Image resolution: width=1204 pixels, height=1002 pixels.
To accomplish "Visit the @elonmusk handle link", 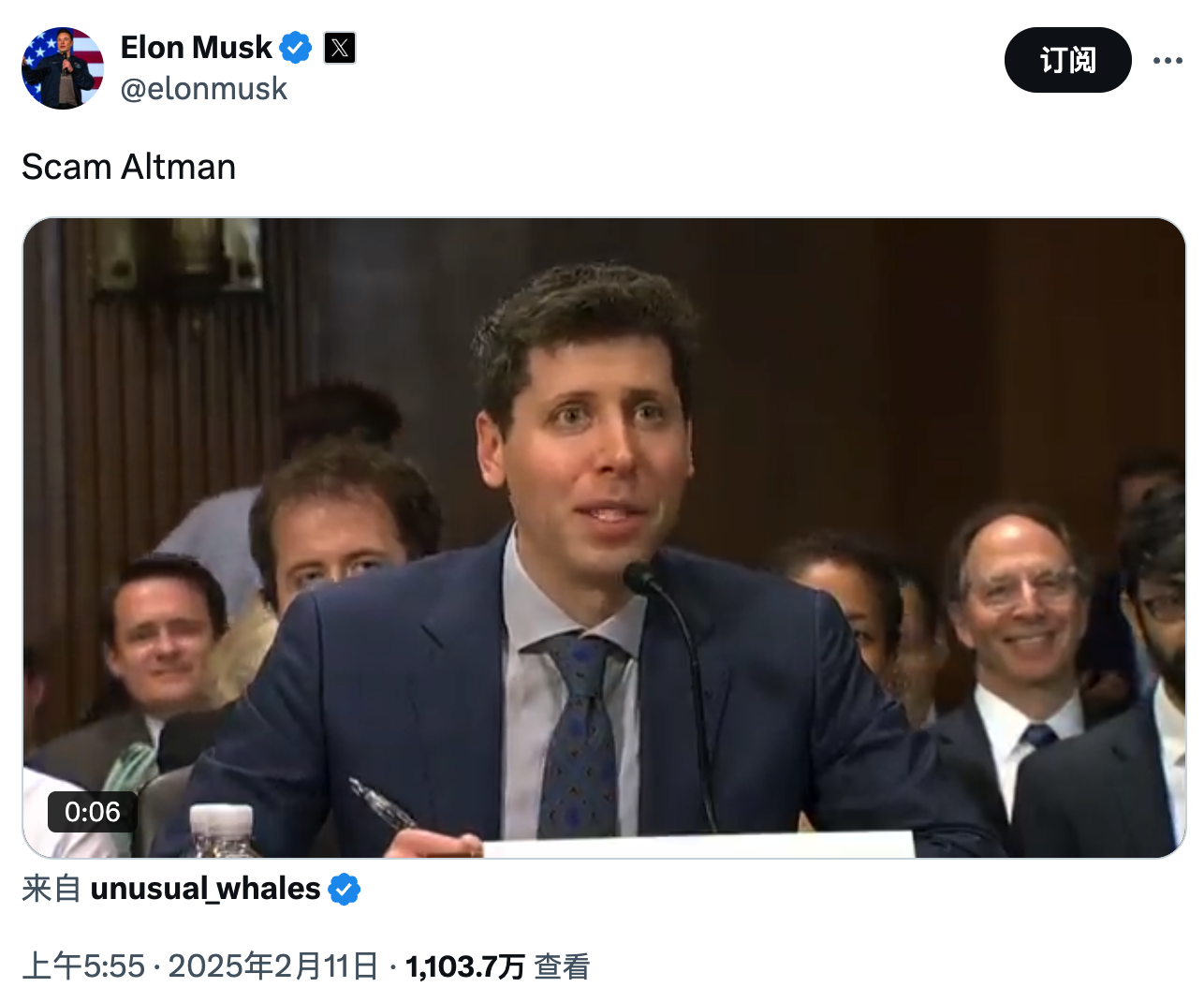I will click(204, 89).
